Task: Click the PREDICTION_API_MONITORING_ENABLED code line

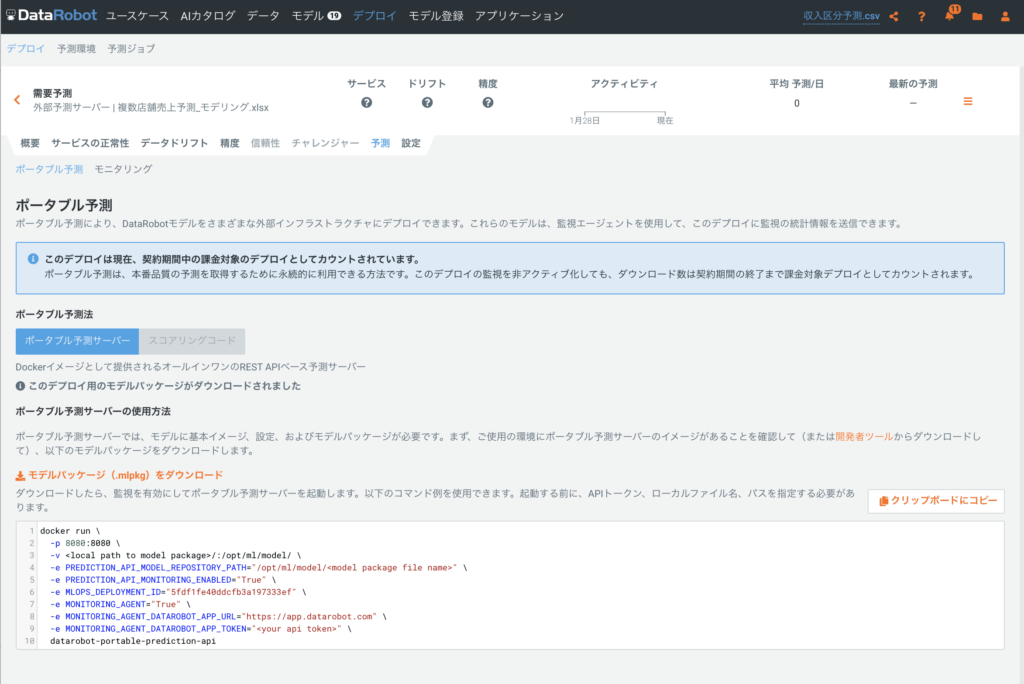Action: pos(163,579)
